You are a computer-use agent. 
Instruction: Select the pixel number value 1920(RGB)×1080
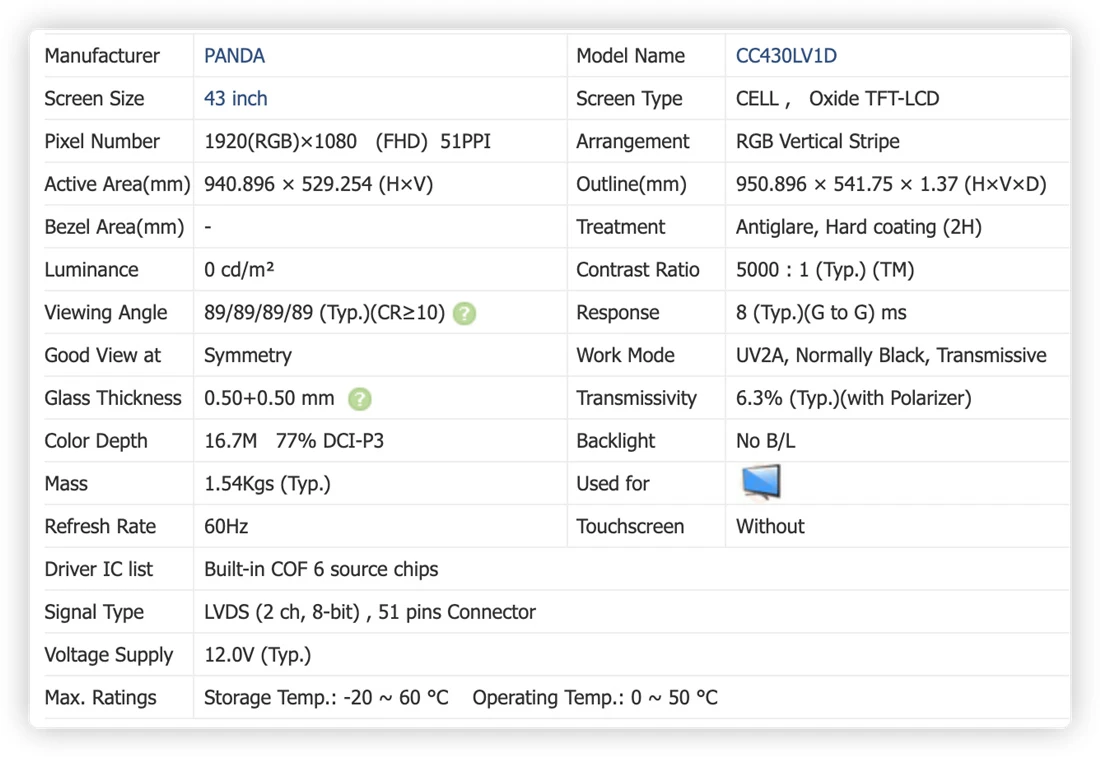click(281, 142)
